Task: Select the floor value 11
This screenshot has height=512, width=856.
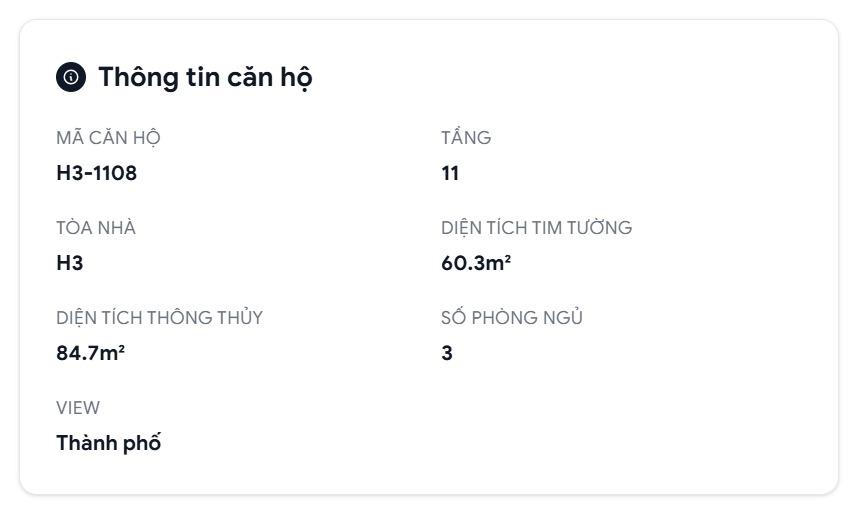Action: click(x=450, y=173)
